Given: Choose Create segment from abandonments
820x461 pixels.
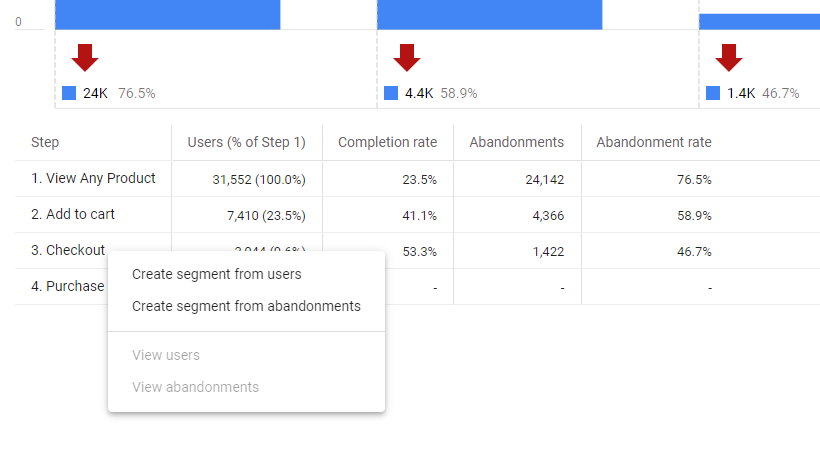Looking at the screenshot, I should [246, 306].
